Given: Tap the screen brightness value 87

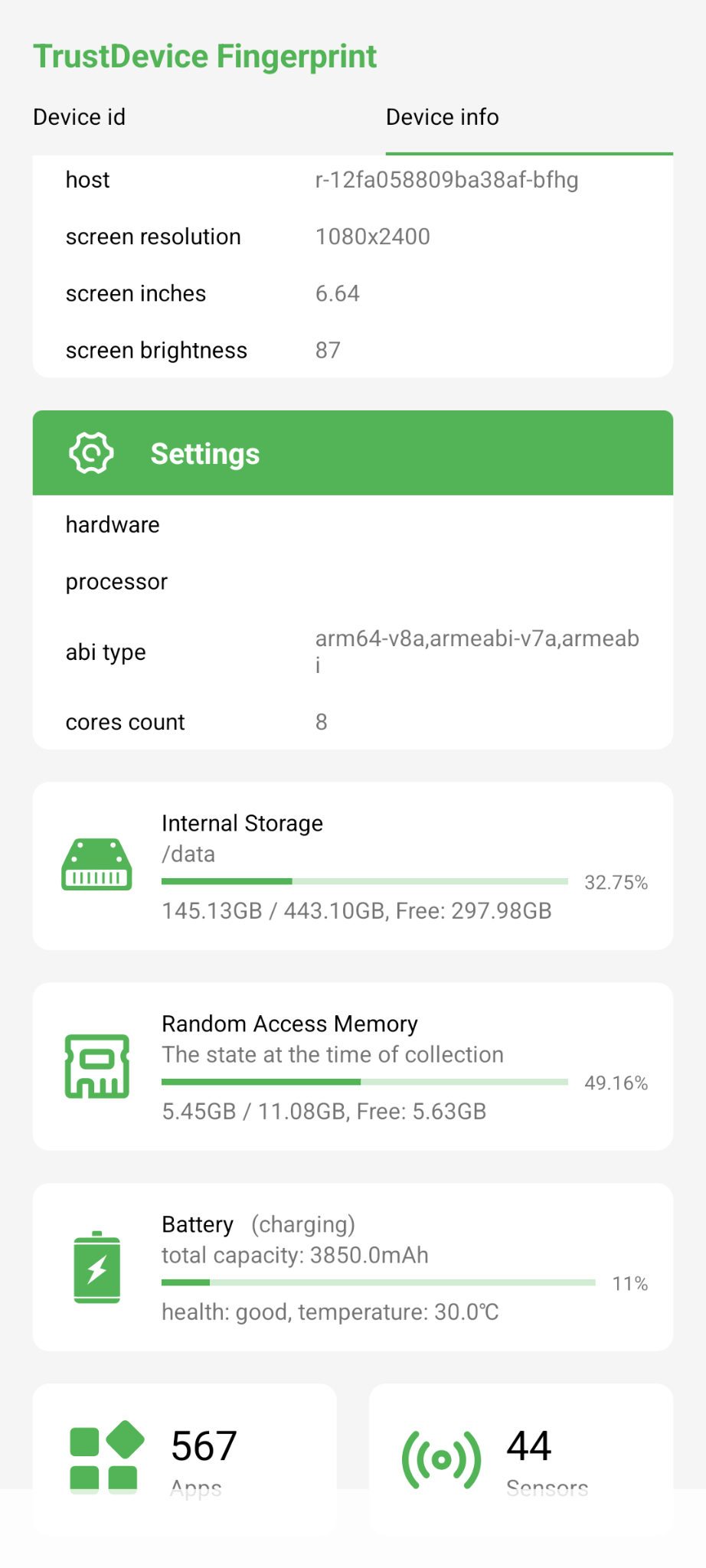Looking at the screenshot, I should tap(328, 350).
